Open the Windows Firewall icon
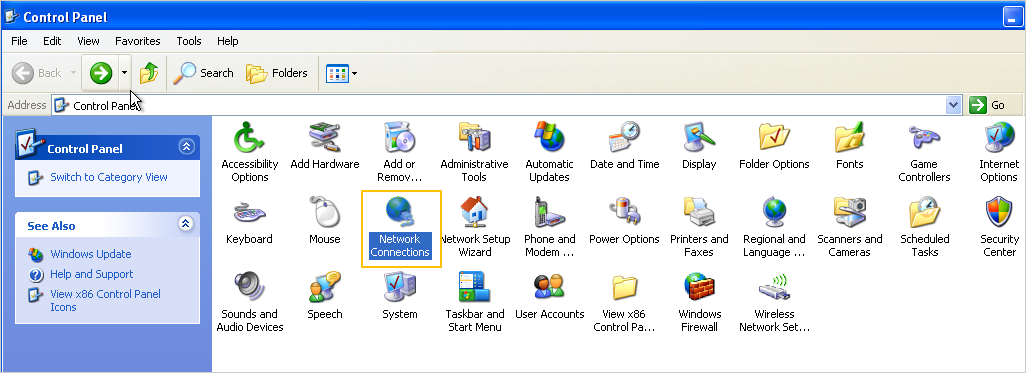The width and height of the screenshot is (1026, 373). pyautogui.click(x=699, y=287)
